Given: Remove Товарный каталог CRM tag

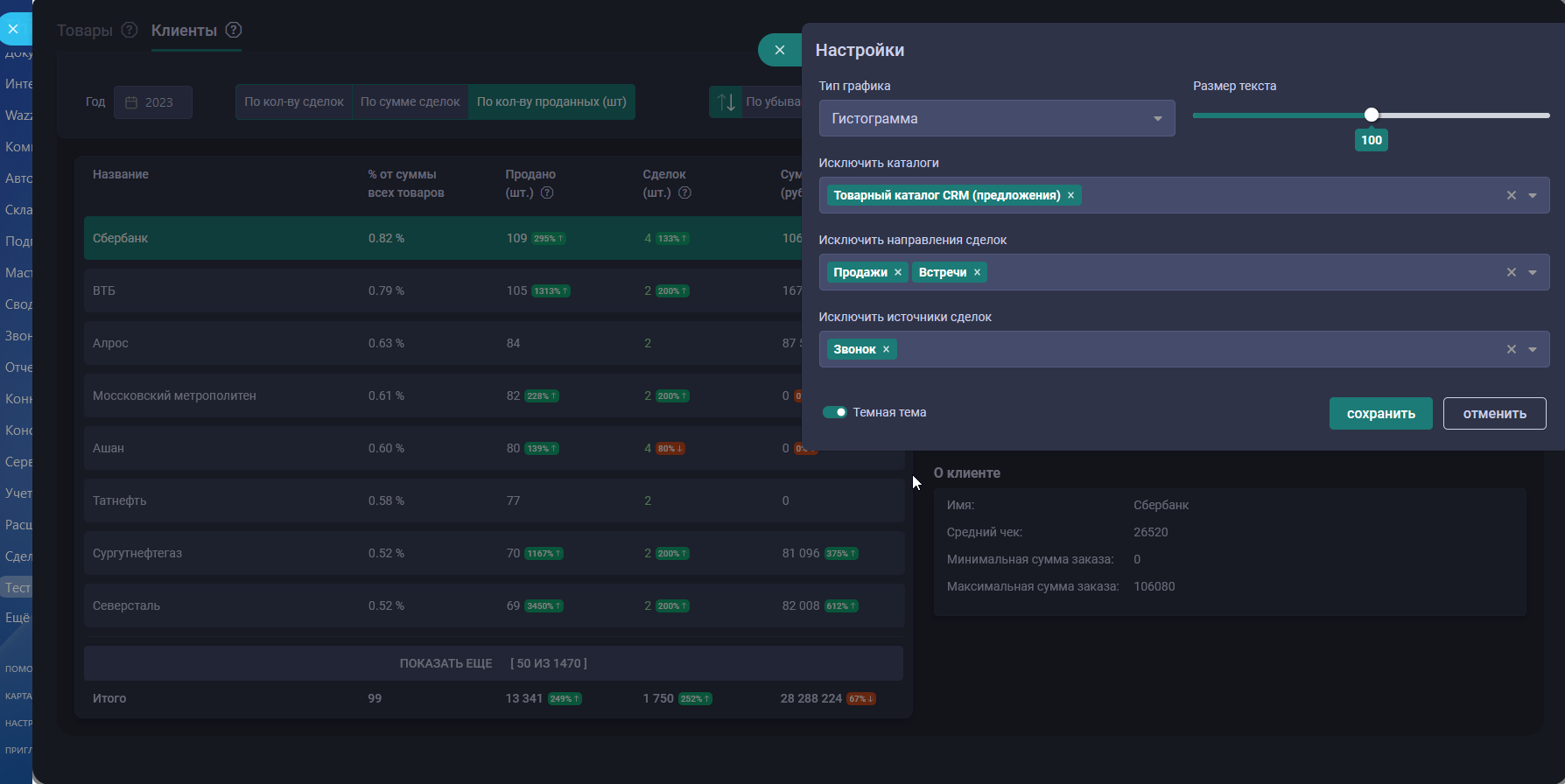Looking at the screenshot, I should (x=1070, y=195).
